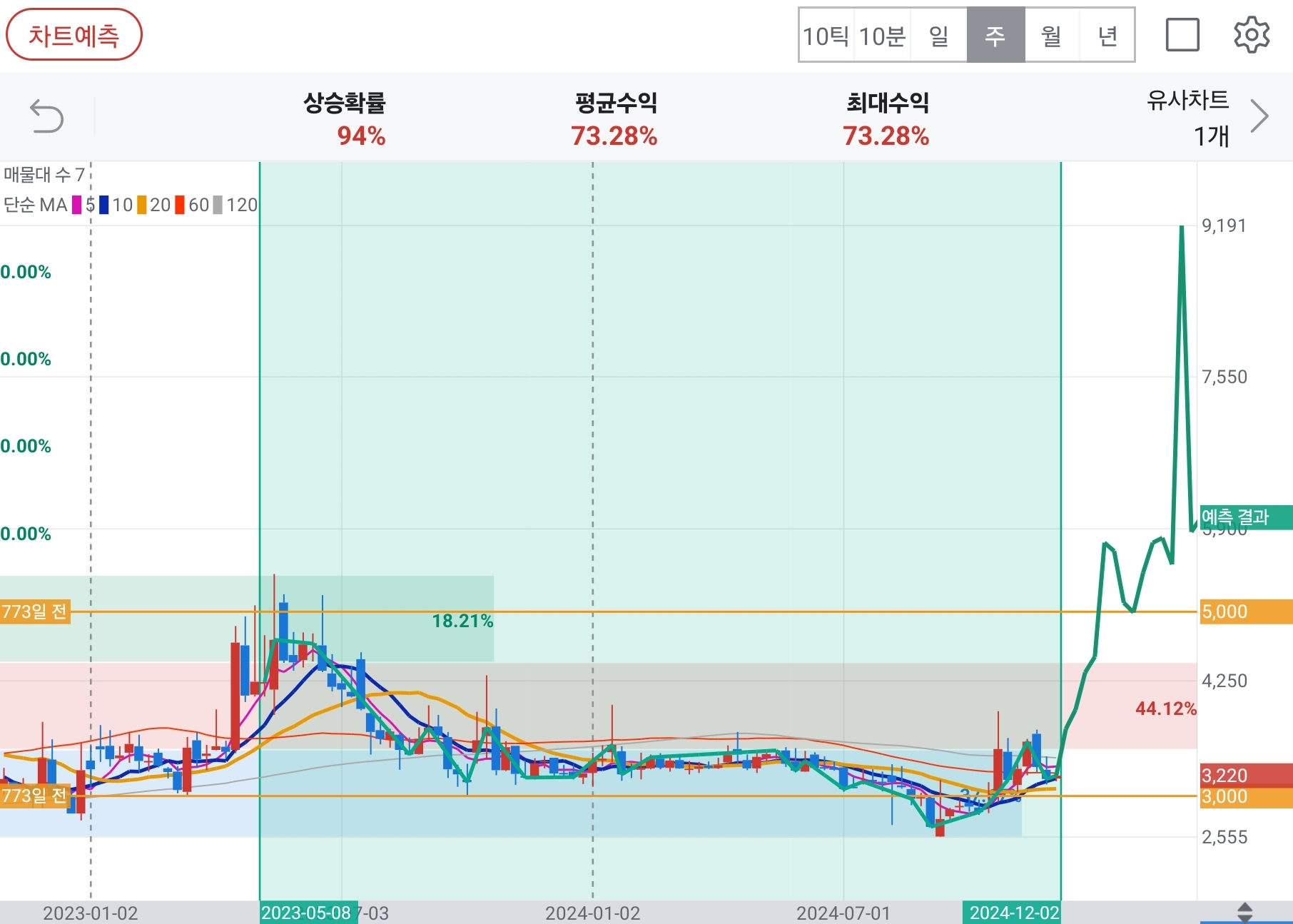
Task: Open the chart settings gear
Action: point(1252,35)
